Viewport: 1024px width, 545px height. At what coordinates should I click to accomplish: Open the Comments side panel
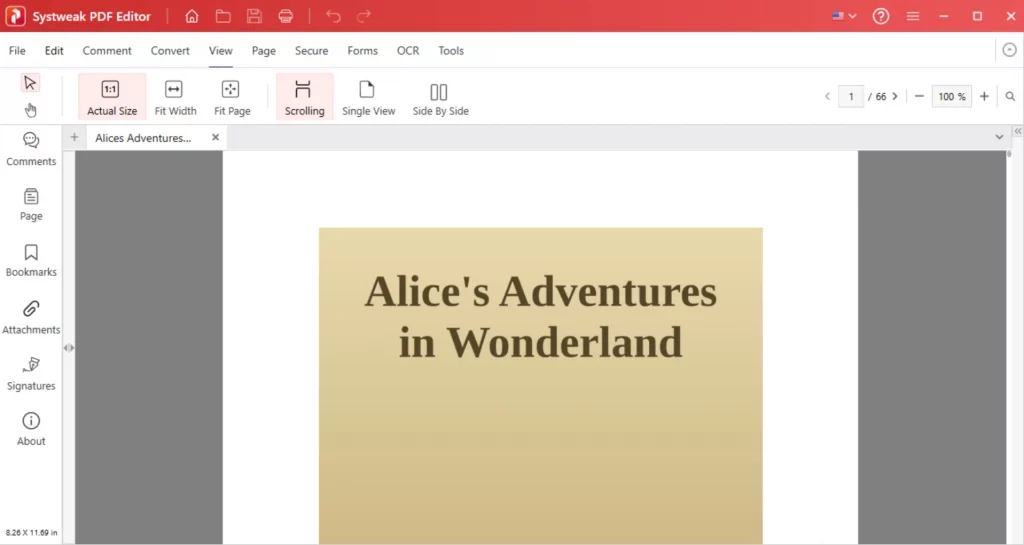[x=31, y=149]
